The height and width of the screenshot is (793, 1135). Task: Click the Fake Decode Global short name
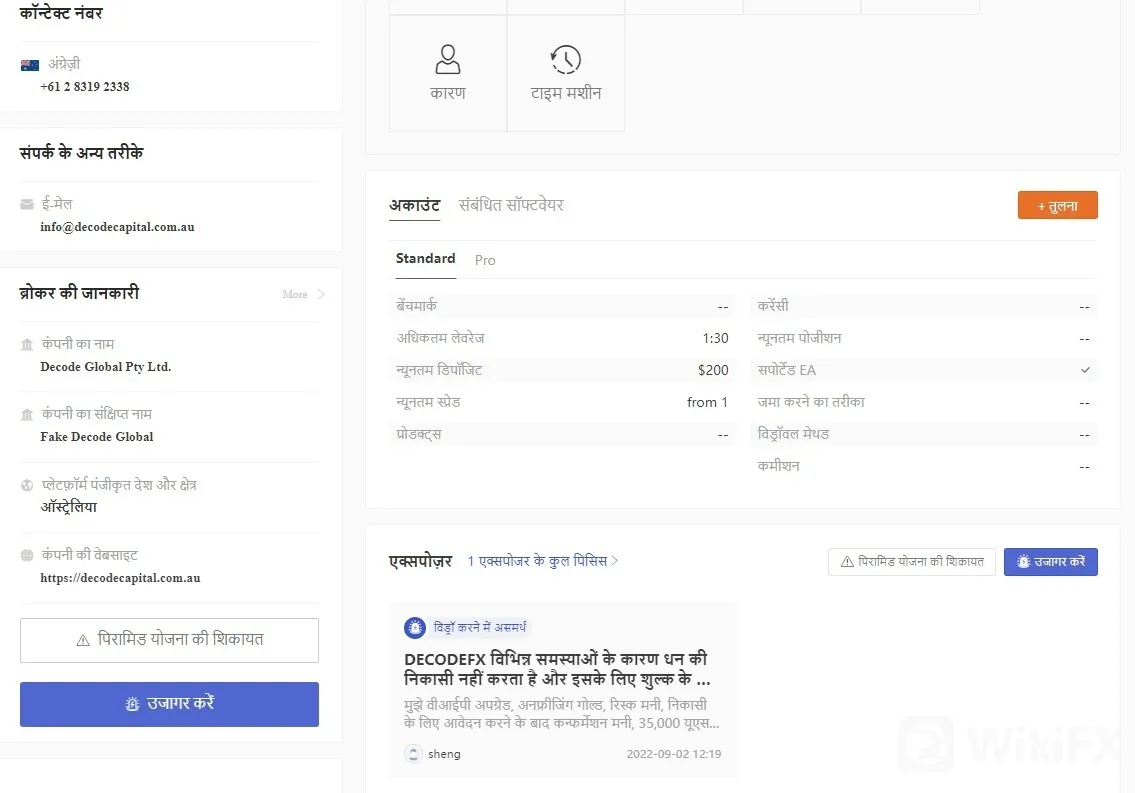point(97,437)
